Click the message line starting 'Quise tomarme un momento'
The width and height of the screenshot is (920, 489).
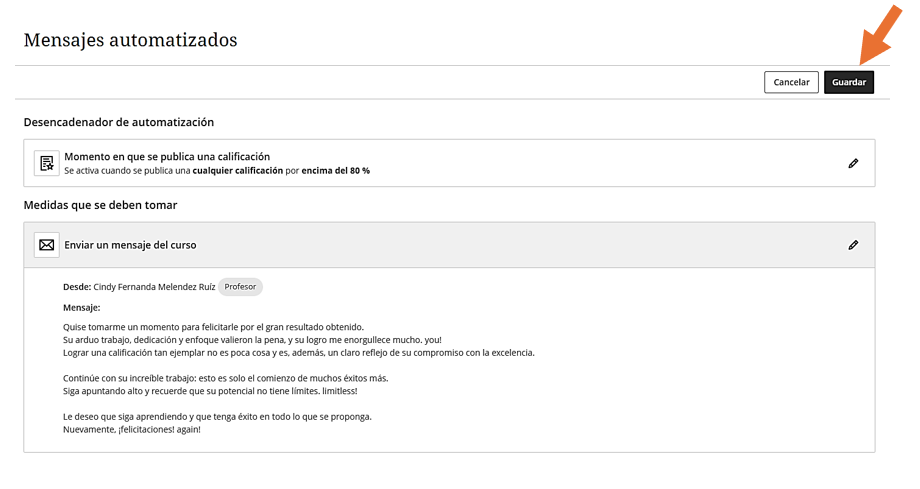click(213, 327)
